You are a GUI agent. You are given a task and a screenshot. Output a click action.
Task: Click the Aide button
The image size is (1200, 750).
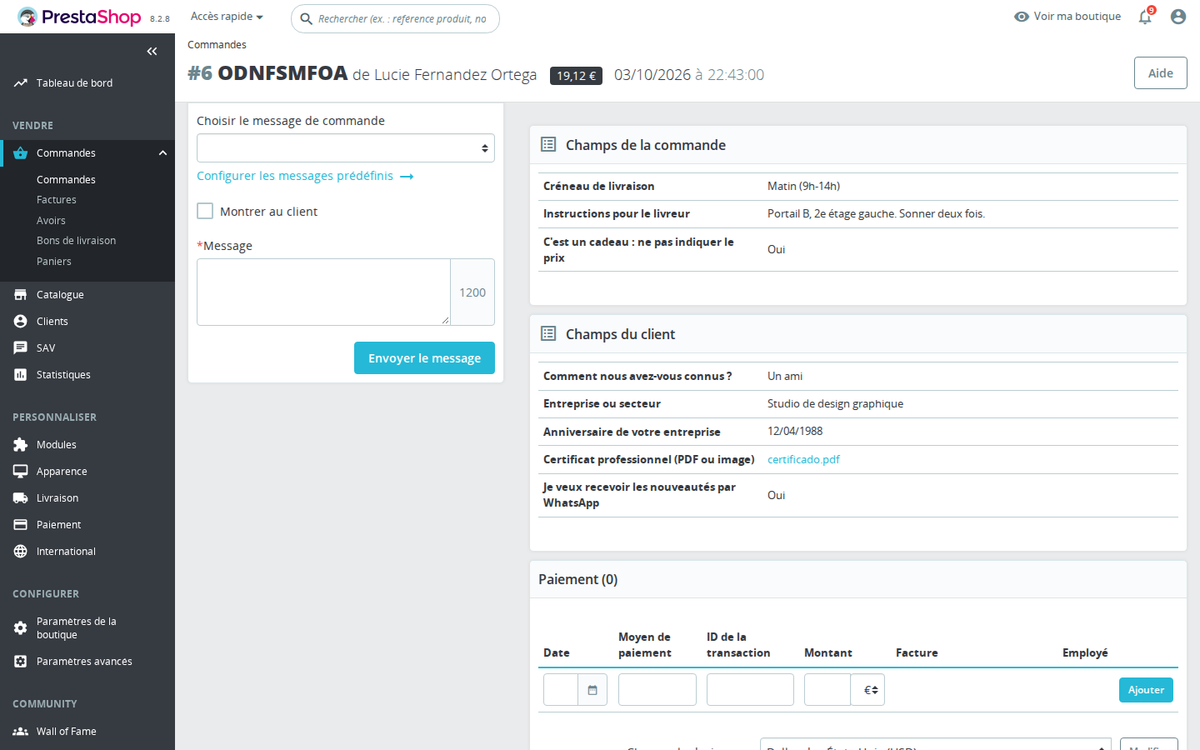click(x=1160, y=73)
